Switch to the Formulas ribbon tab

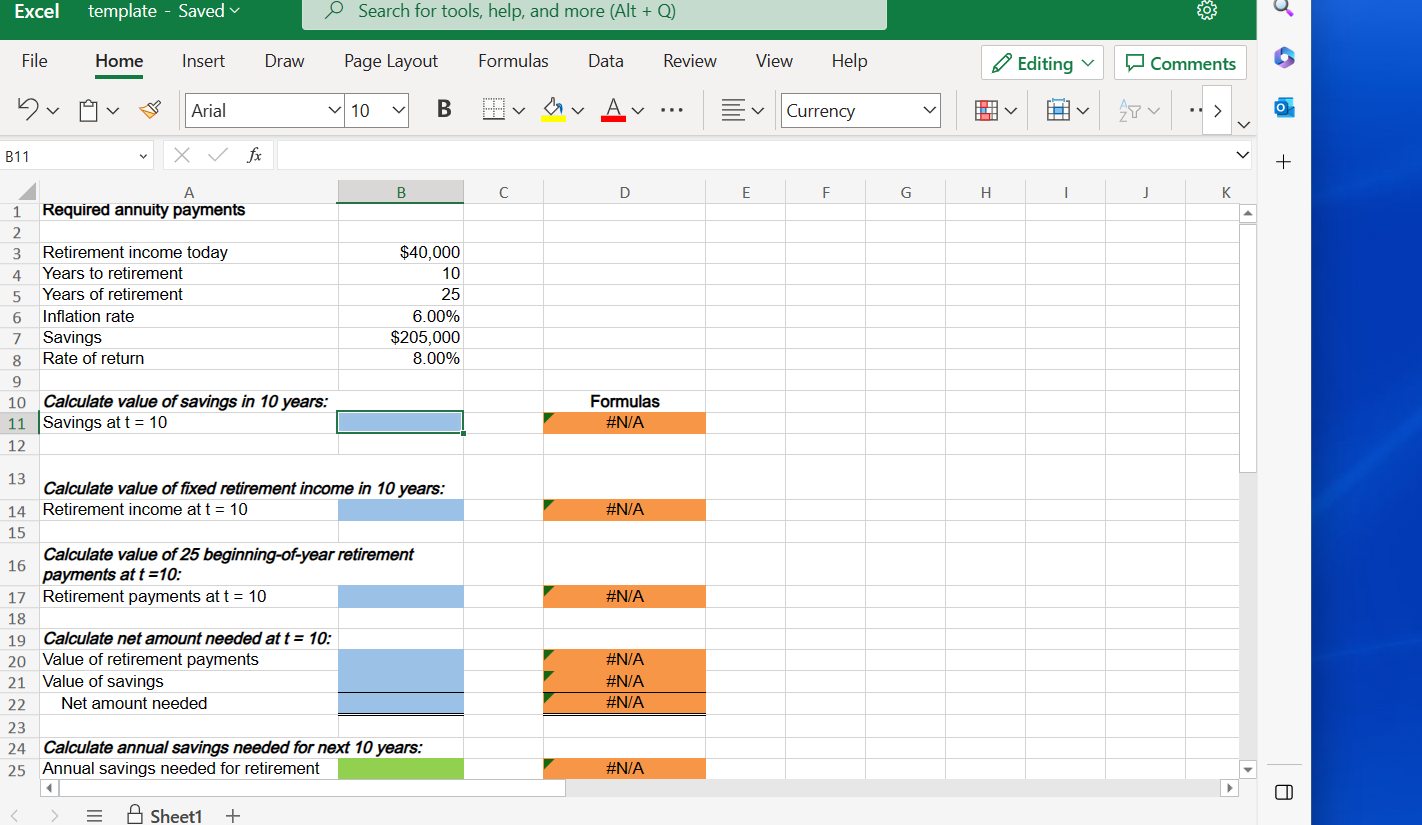(513, 61)
